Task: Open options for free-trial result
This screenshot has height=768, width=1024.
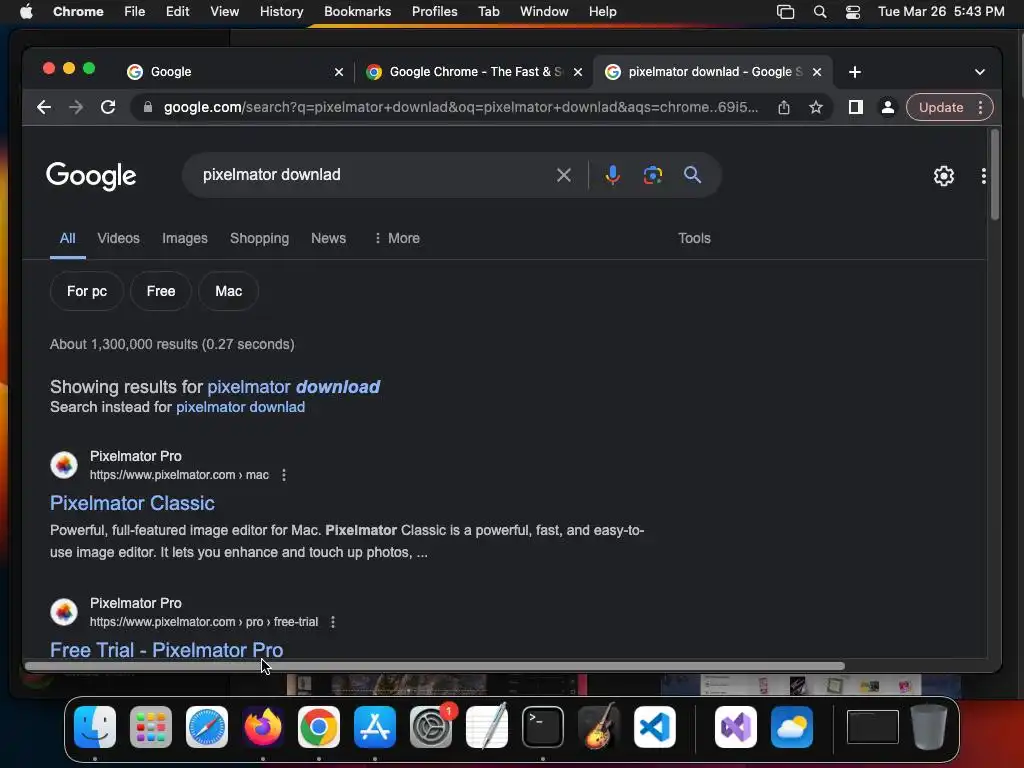Action: coord(333,622)
